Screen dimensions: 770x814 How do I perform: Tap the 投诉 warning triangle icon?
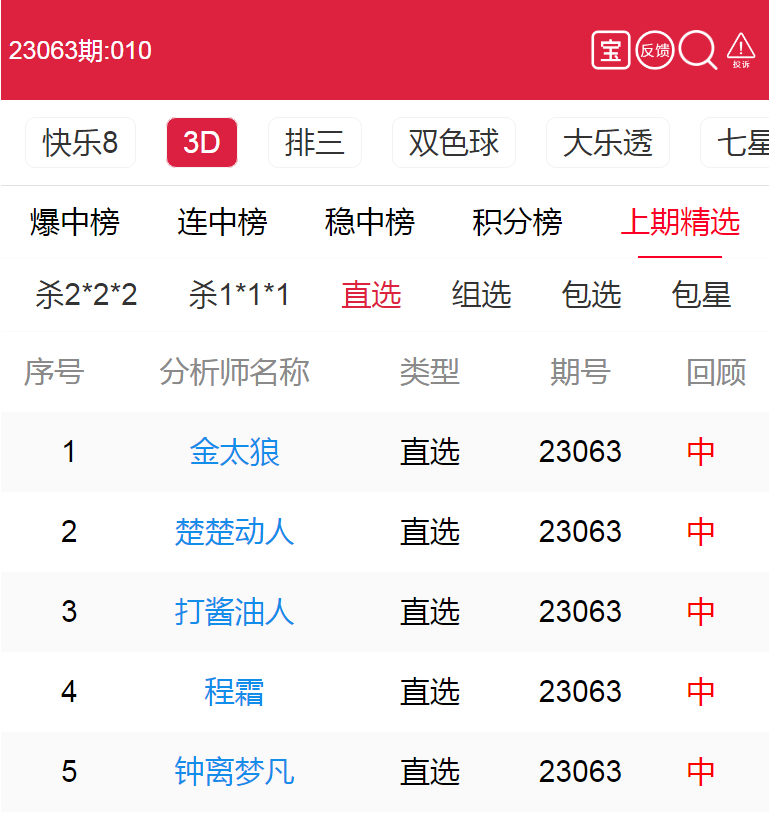(741, 50)
